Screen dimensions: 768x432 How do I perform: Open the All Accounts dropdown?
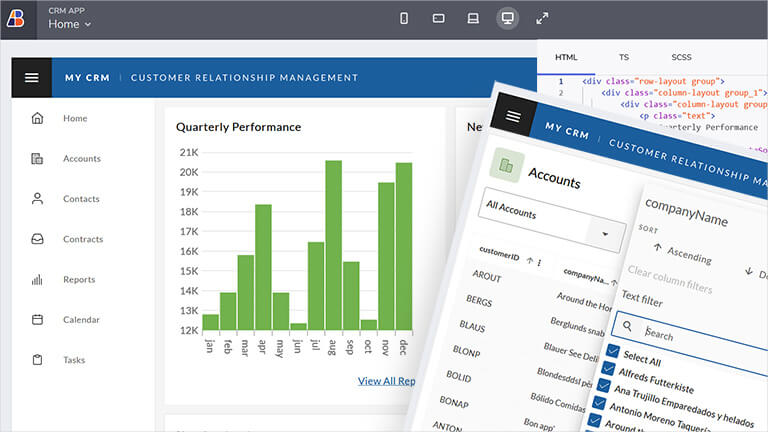pos(605,235)
